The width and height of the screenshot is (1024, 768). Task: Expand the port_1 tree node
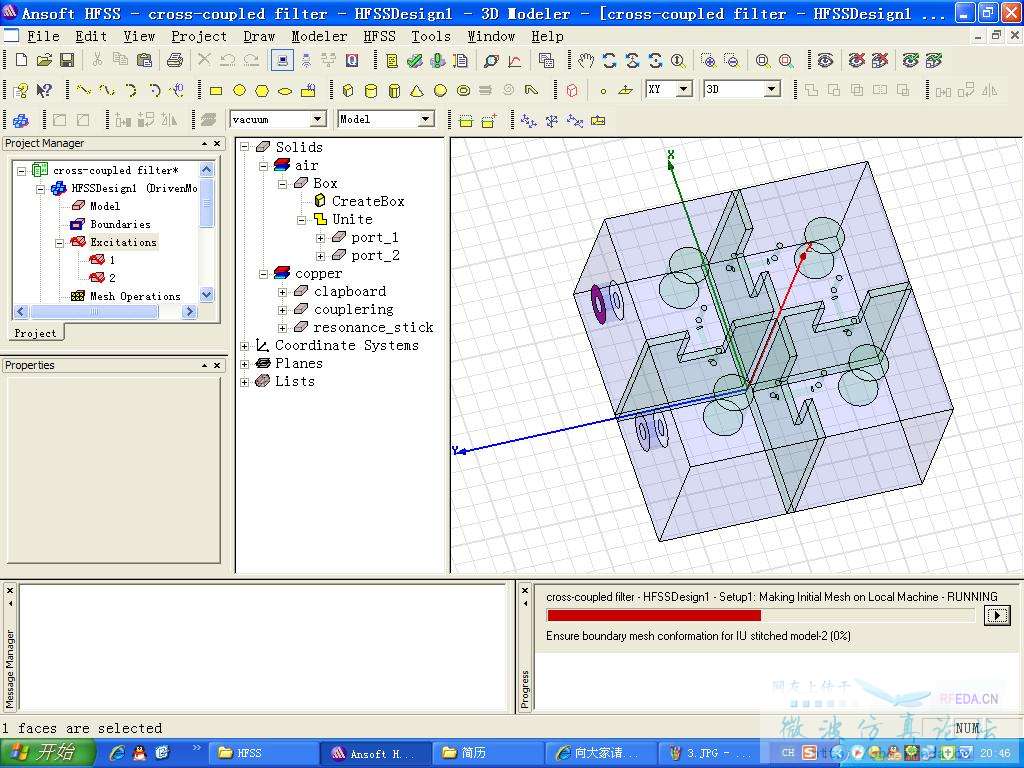coord(320,238)
